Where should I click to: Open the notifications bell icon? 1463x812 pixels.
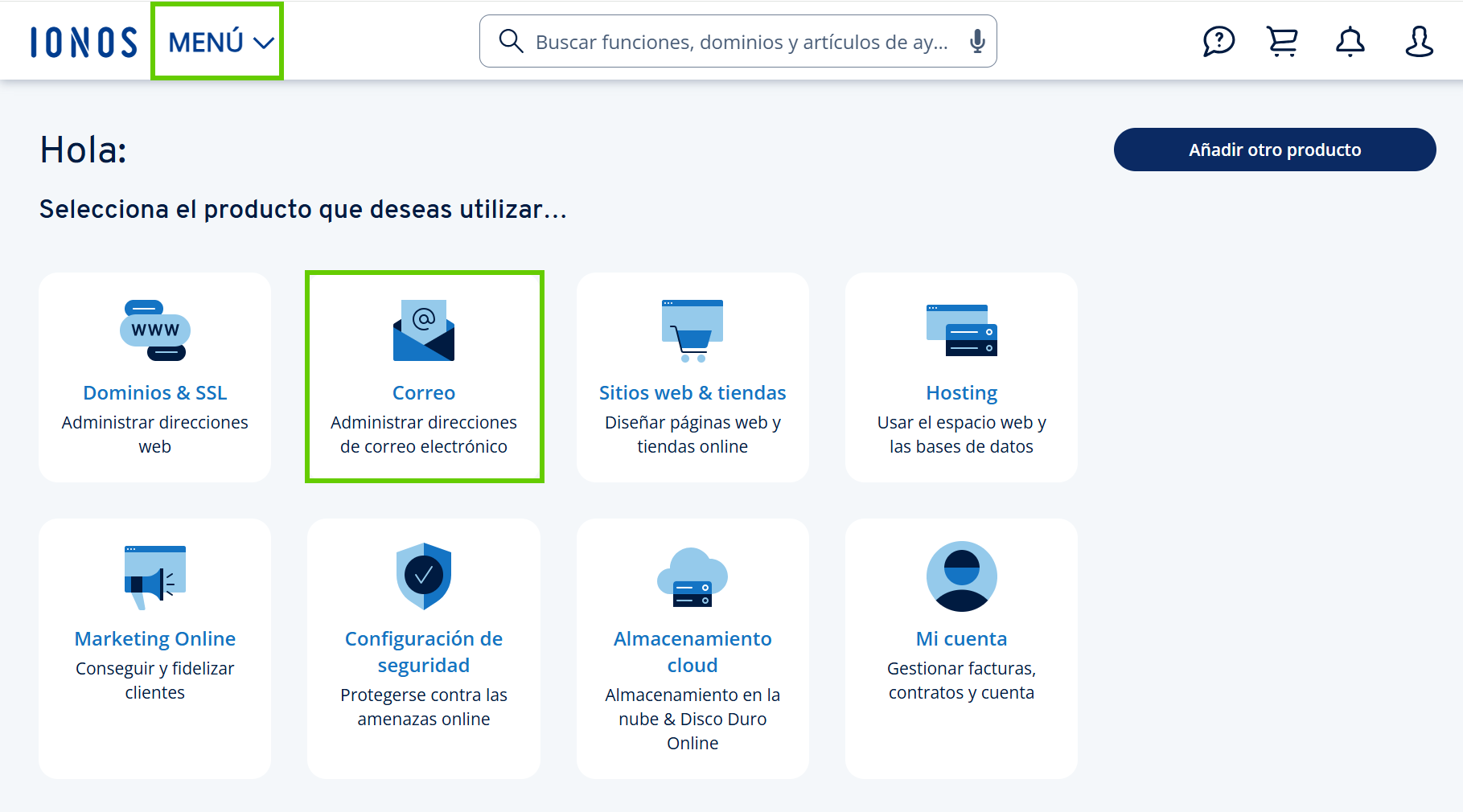click(1350, 41)
